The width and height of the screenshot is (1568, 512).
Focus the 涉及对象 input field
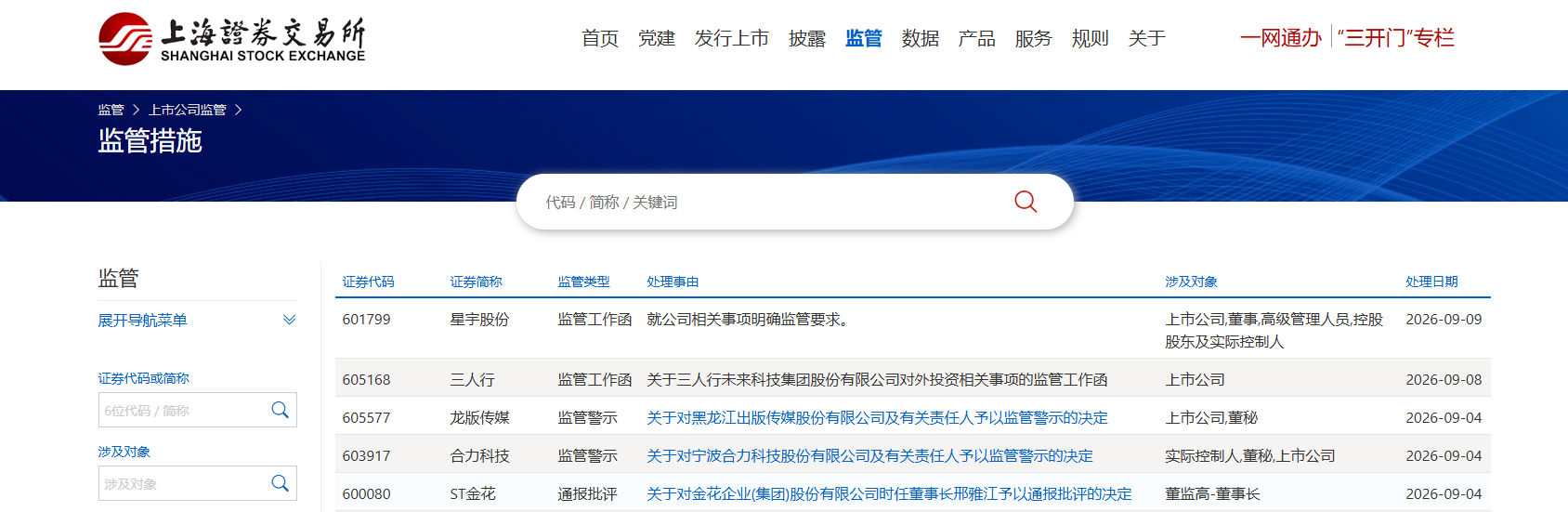(x=182, y=483)
